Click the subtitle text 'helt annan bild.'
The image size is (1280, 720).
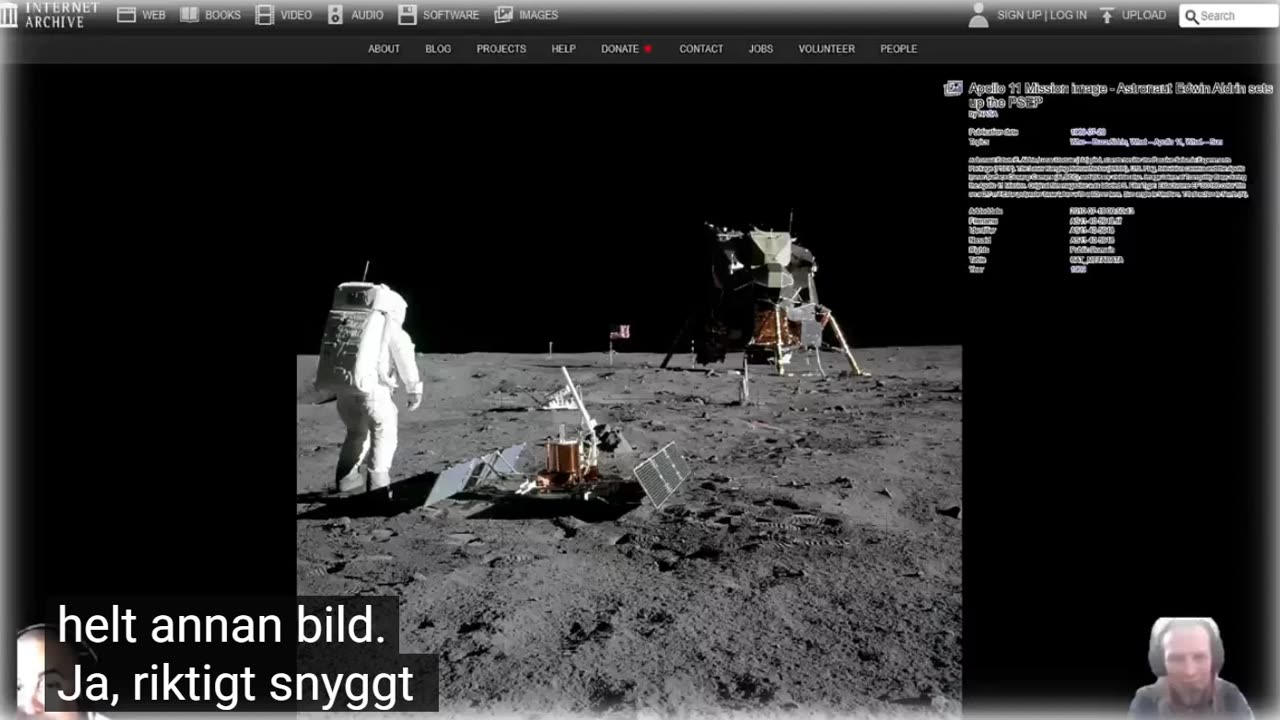pyautogui.click(x=221, y=626)
